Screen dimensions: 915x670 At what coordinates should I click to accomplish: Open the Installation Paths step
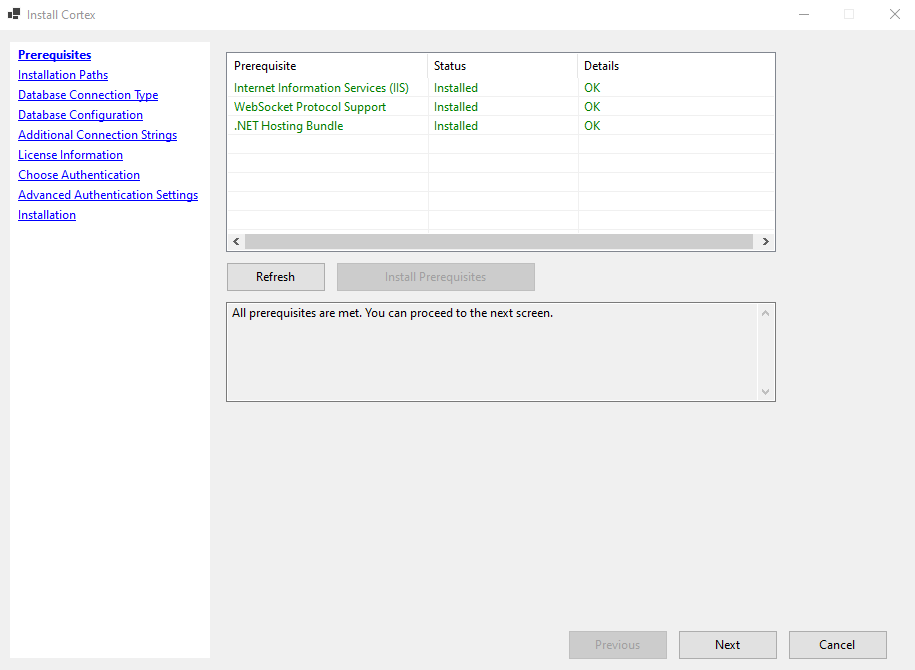coord(62,74)
